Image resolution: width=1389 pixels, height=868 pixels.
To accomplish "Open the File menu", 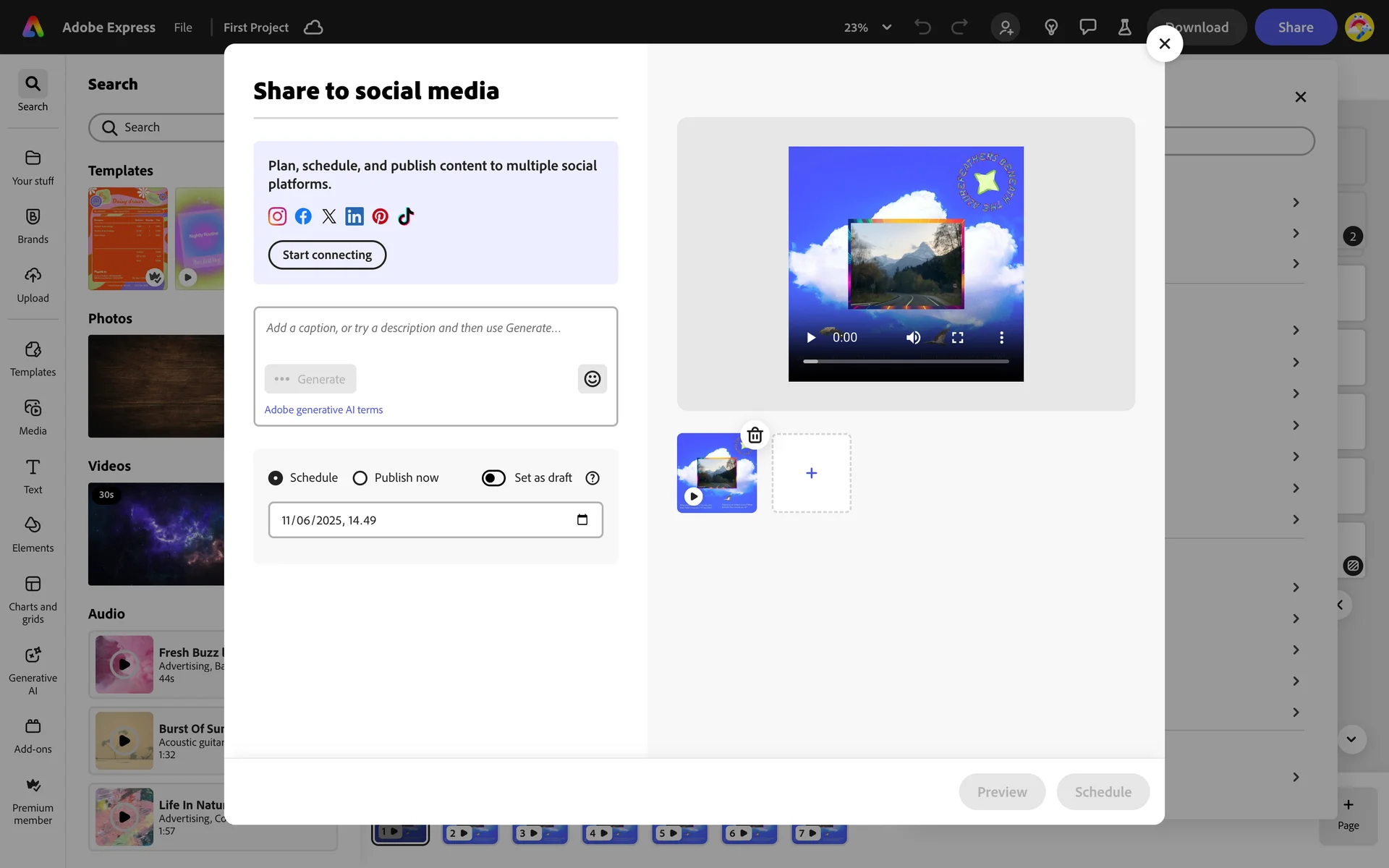I will (183, 27).
